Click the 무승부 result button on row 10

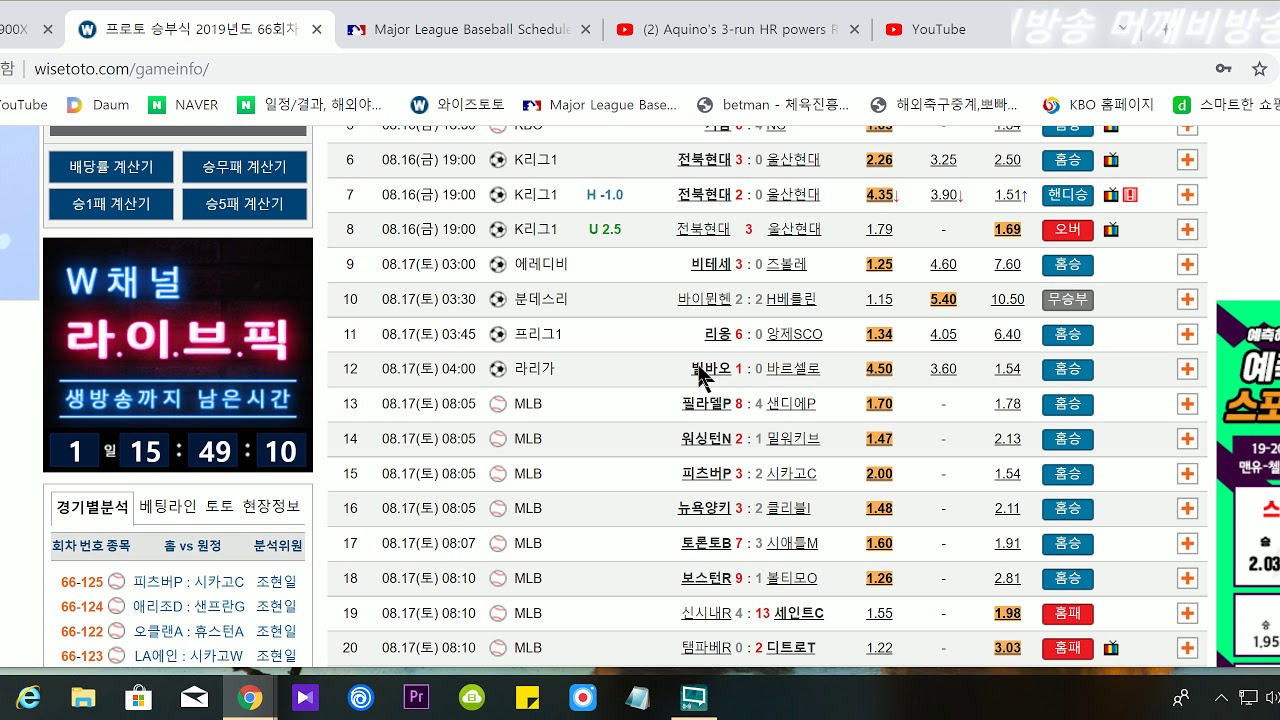pos(1067,299)
